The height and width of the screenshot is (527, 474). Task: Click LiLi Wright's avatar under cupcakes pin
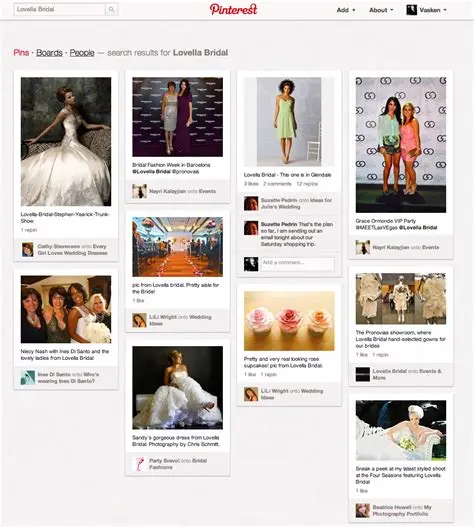[251, 394]
